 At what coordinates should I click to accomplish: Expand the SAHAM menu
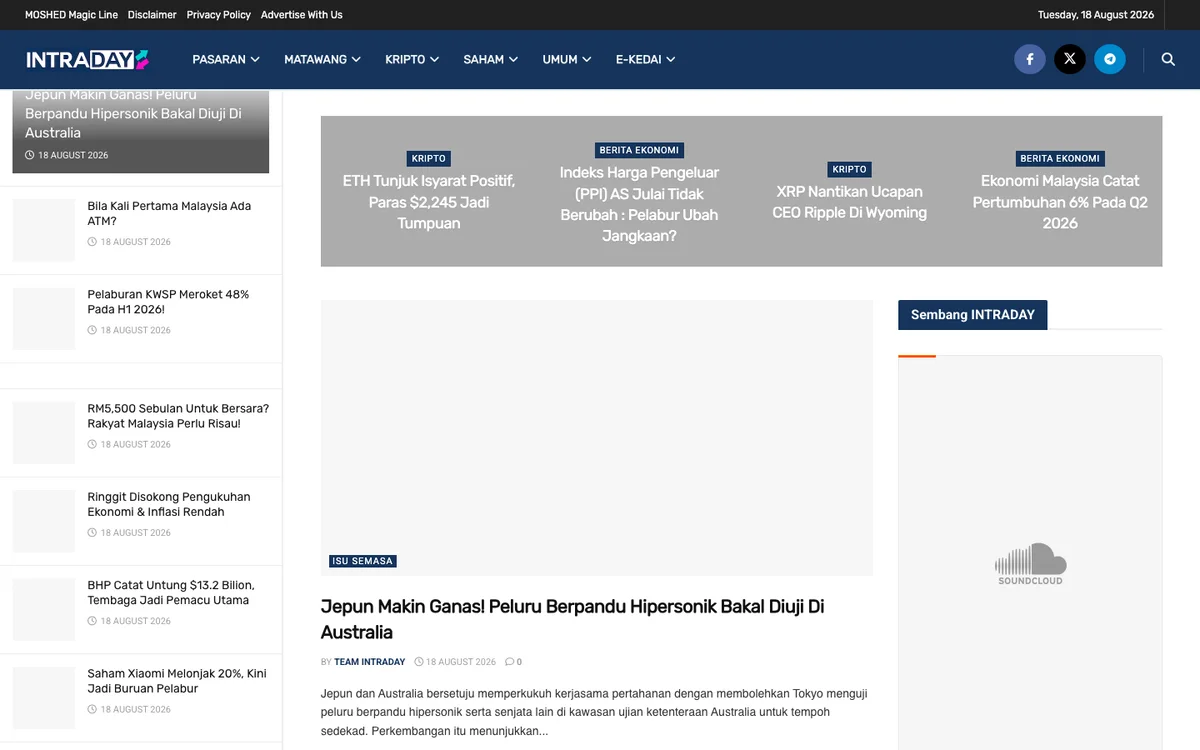pos(491,59)
